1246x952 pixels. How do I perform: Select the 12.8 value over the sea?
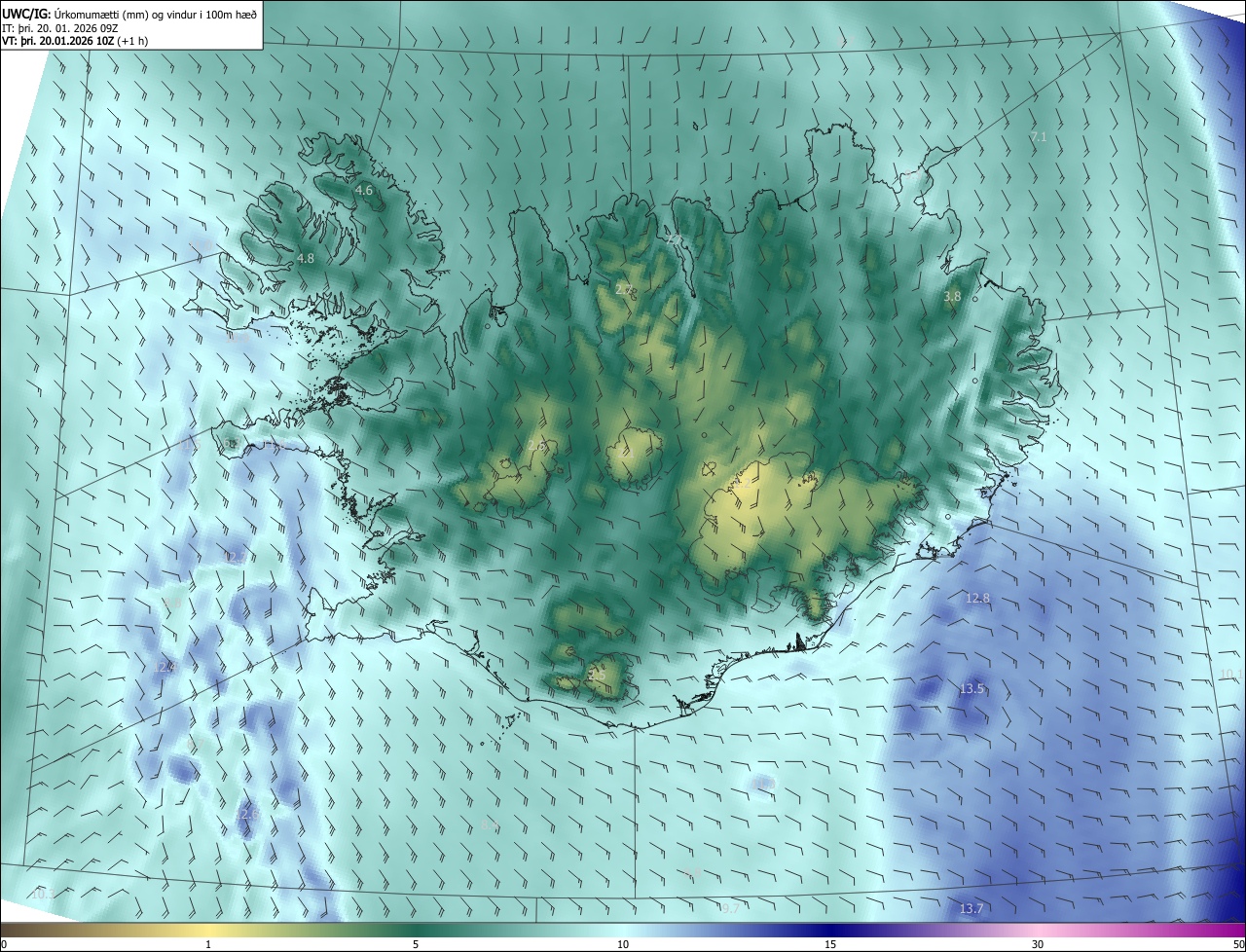[x=977, y=599]
